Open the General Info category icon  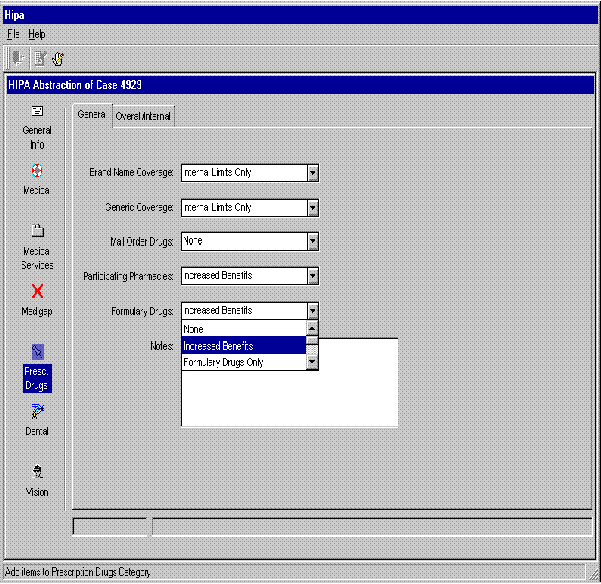click(x=37, y=112)
